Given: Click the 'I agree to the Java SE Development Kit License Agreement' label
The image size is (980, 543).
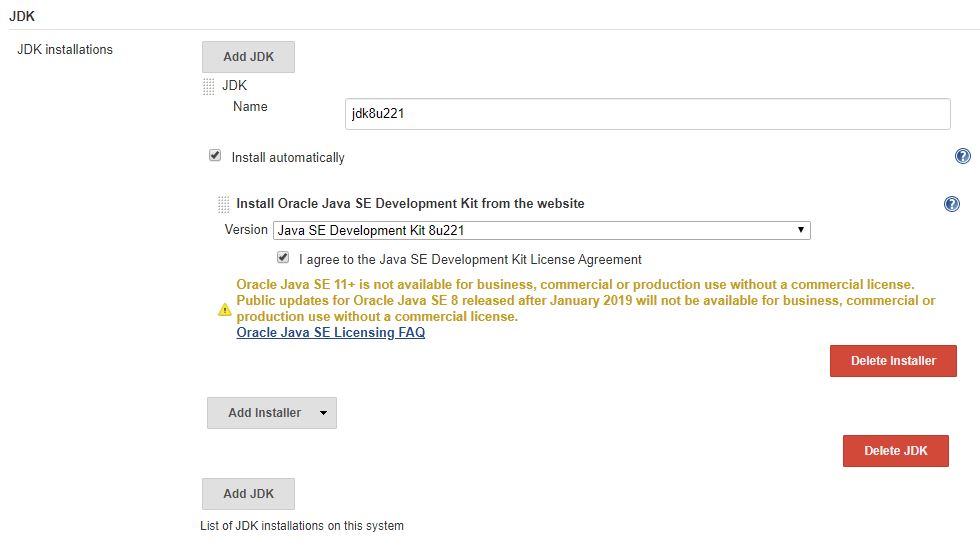Looking at the screenshot, I should tap(470, 259).
